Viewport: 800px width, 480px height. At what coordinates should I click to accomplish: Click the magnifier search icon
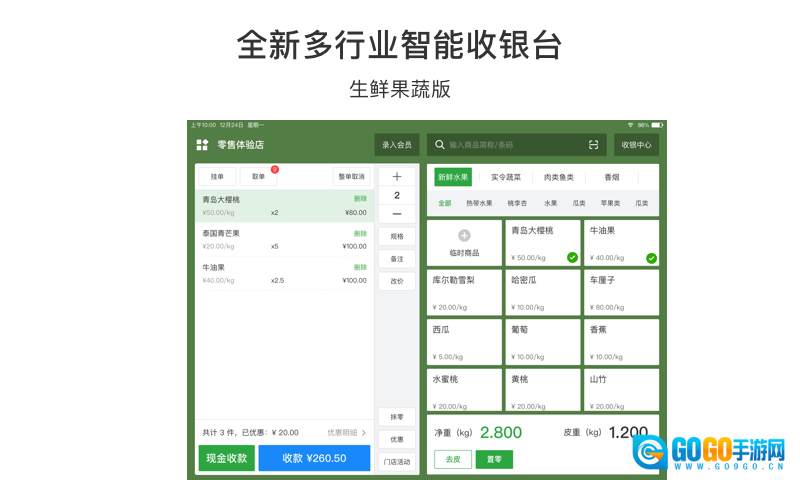click(x=439, y=145)
